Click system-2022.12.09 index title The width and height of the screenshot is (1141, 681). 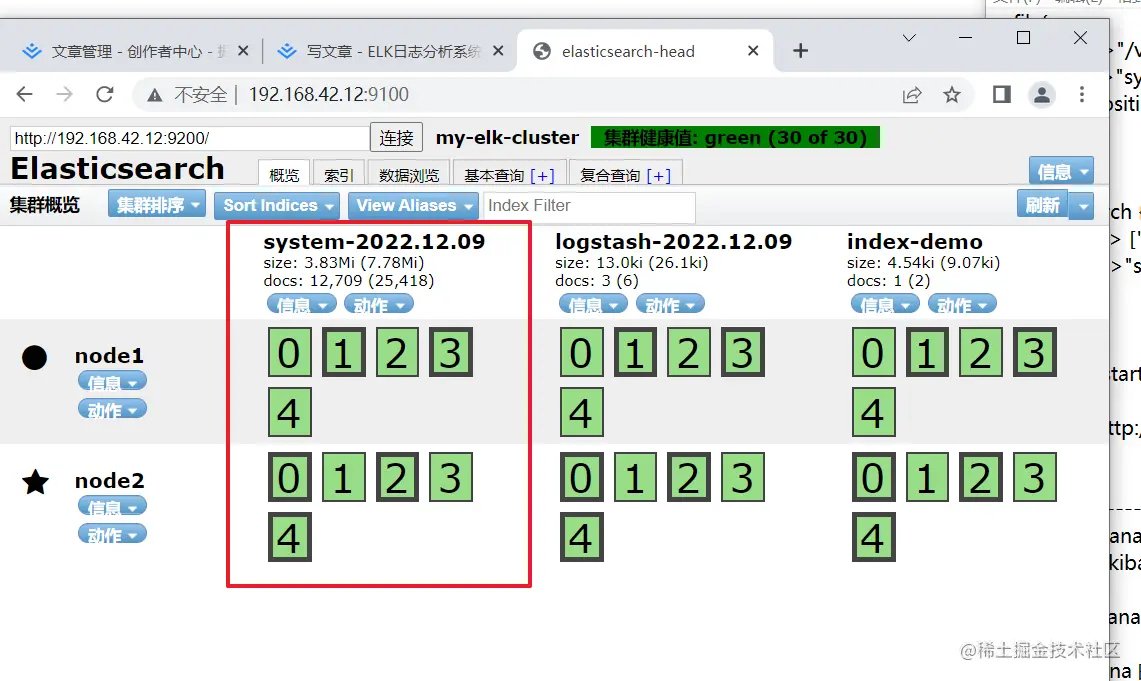click(x=374, y=242)
